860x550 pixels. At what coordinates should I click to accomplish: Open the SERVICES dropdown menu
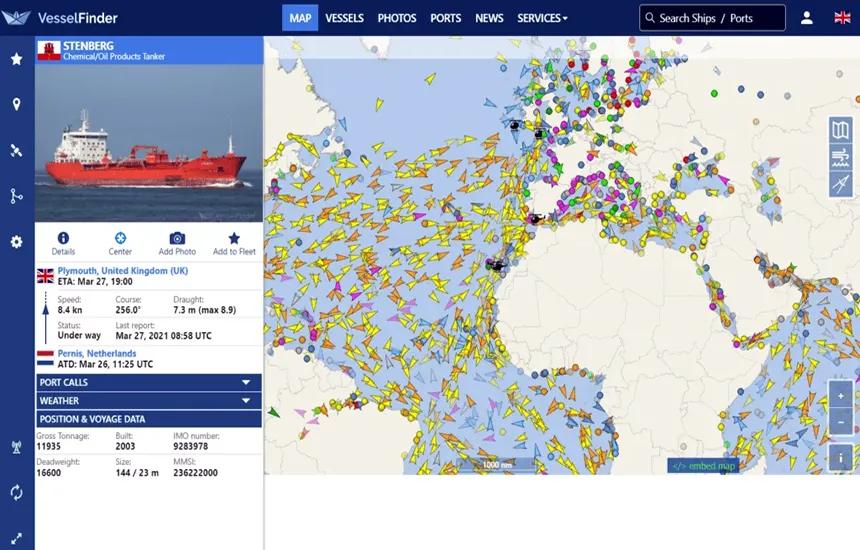542,18
